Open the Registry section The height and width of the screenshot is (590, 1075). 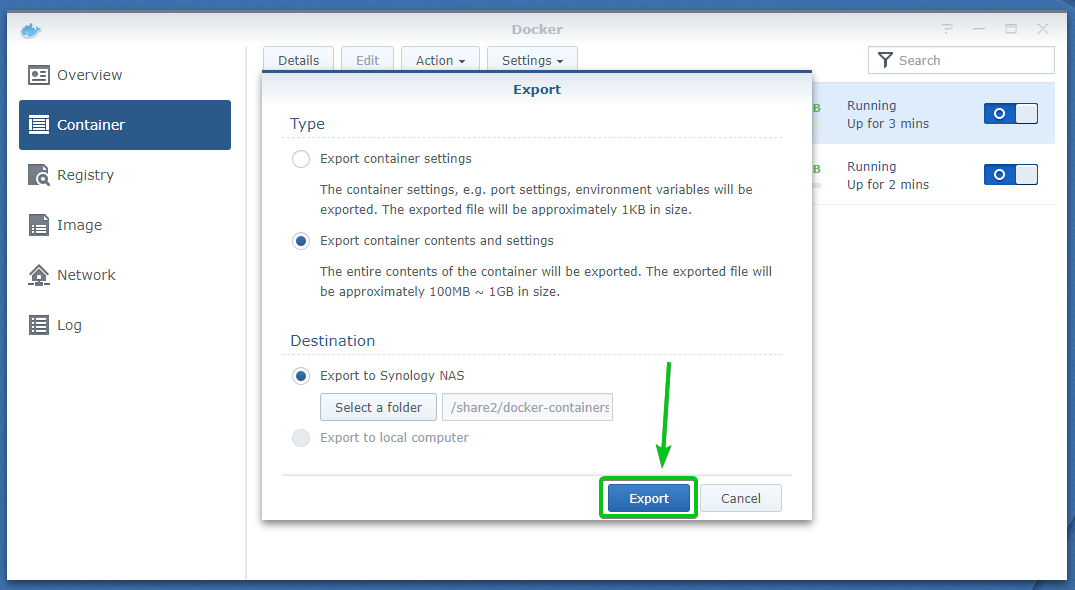(x=125, y=175)
